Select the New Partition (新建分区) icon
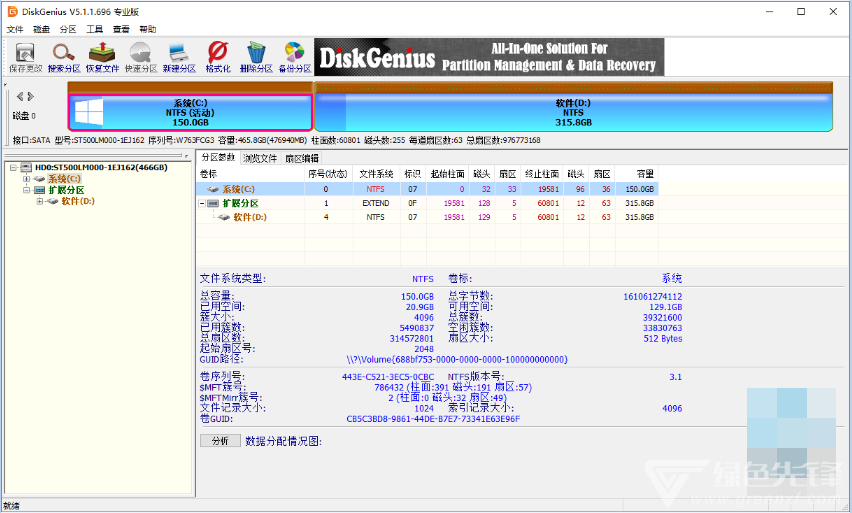Viewport: 852px width, 513px height. pyautogui.click(x=179, y=58)
